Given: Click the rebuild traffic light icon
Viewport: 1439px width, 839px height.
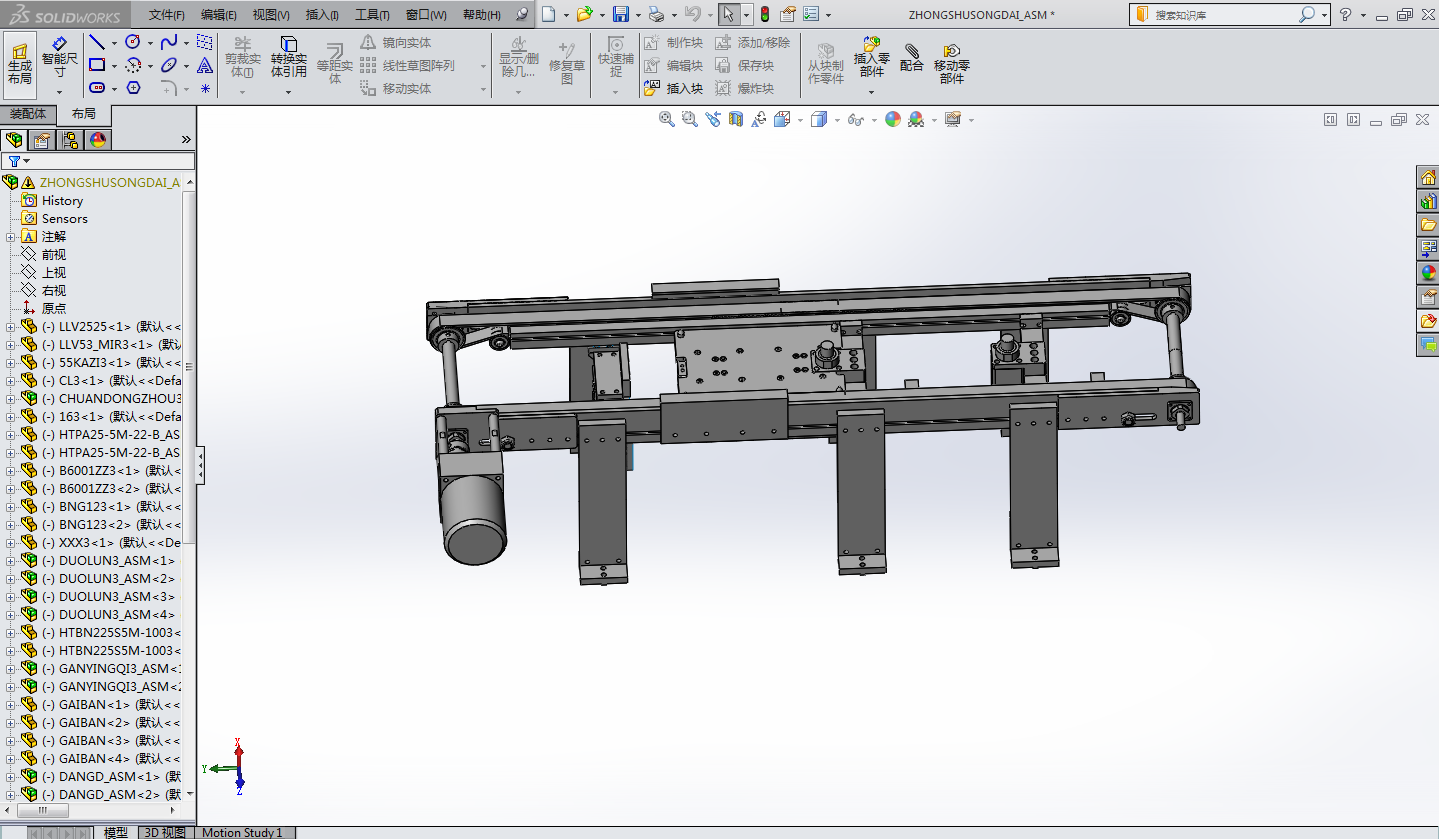Looking at the screenshot, I should point(765,14).
